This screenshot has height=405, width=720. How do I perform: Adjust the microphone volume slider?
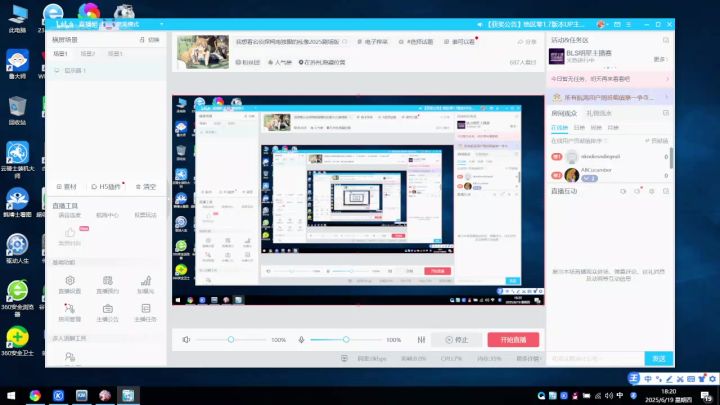click(346, 340)
